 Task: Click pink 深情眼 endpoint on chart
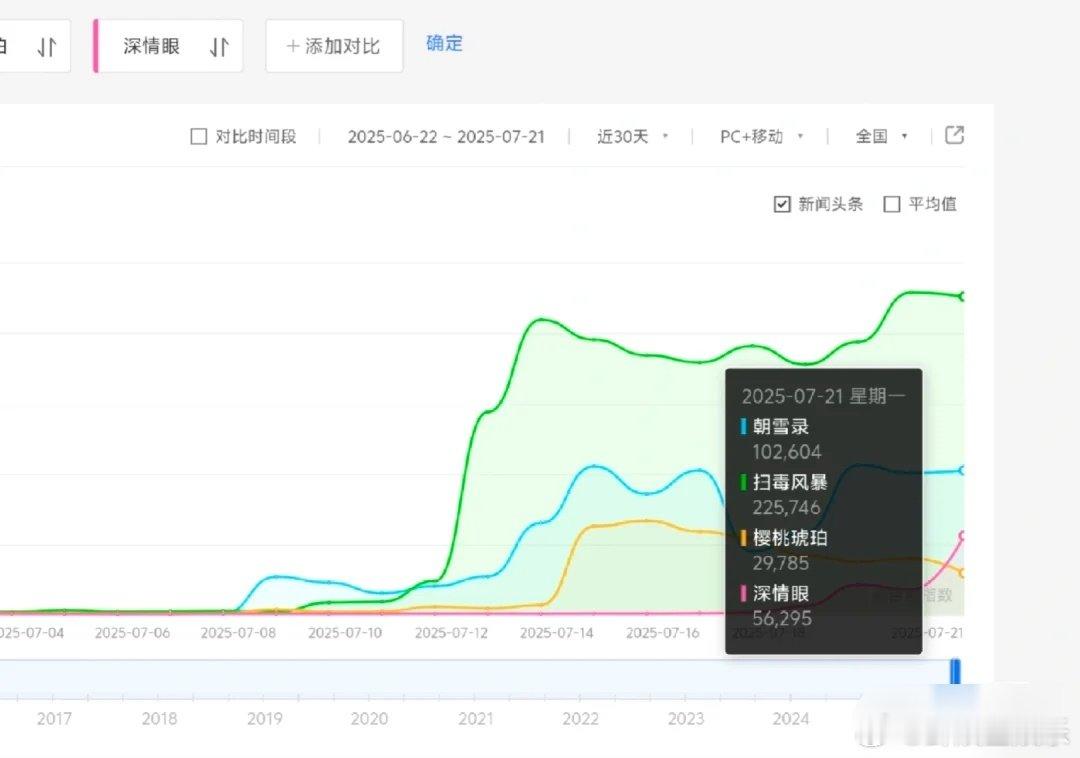[x=962, y=535]
